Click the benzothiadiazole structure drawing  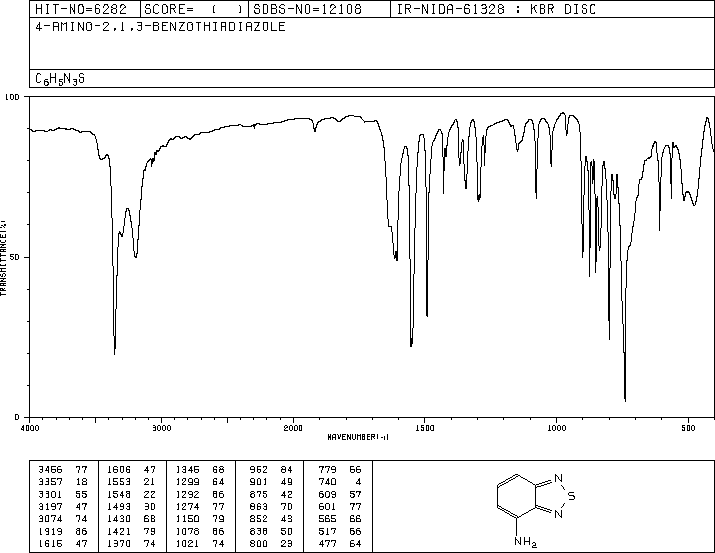(536, 510)
